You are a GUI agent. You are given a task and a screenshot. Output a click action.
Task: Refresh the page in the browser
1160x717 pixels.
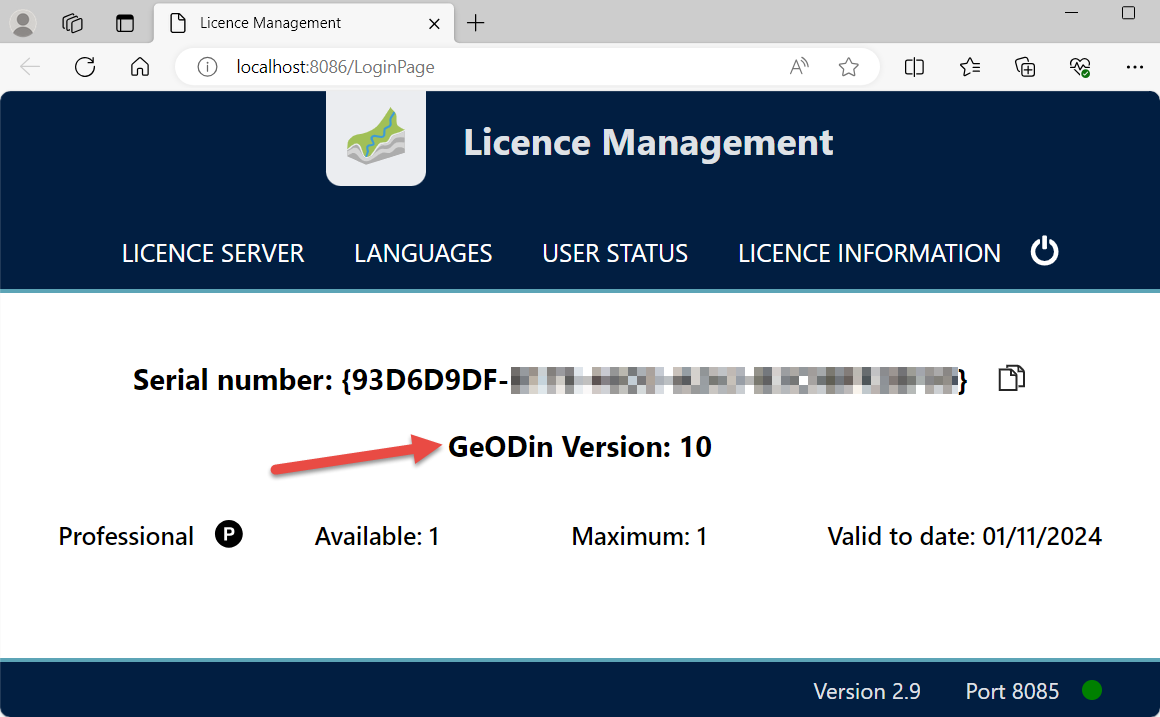(85, 67)
